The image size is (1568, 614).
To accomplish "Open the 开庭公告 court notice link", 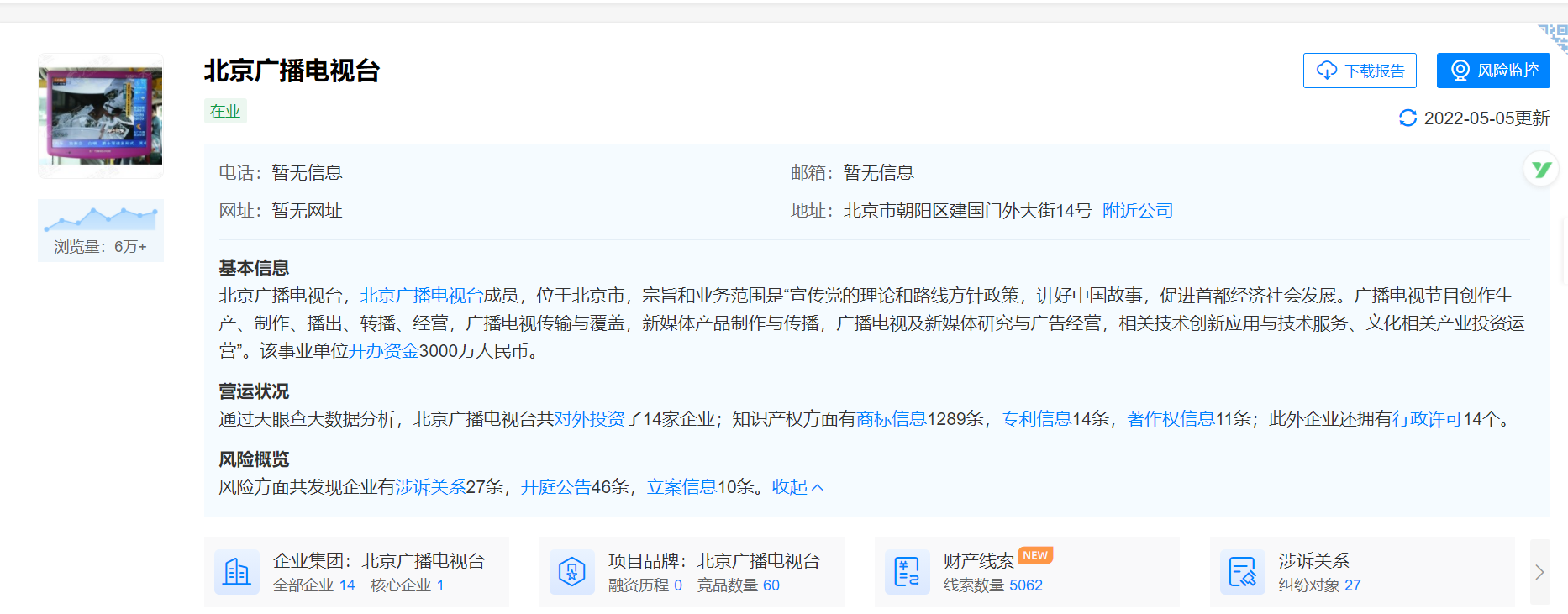I will (555, 487).
